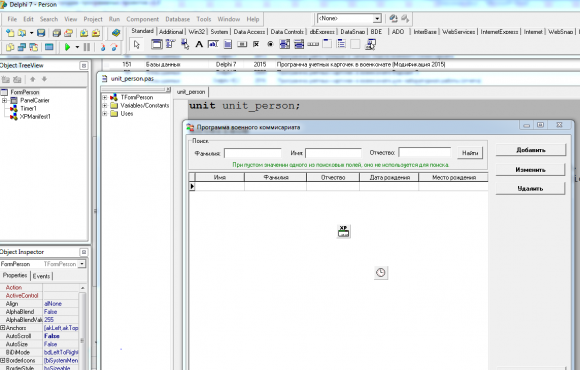
Task: Click the Добавить button
Action: pyautogui.click(x=531, y=150)
